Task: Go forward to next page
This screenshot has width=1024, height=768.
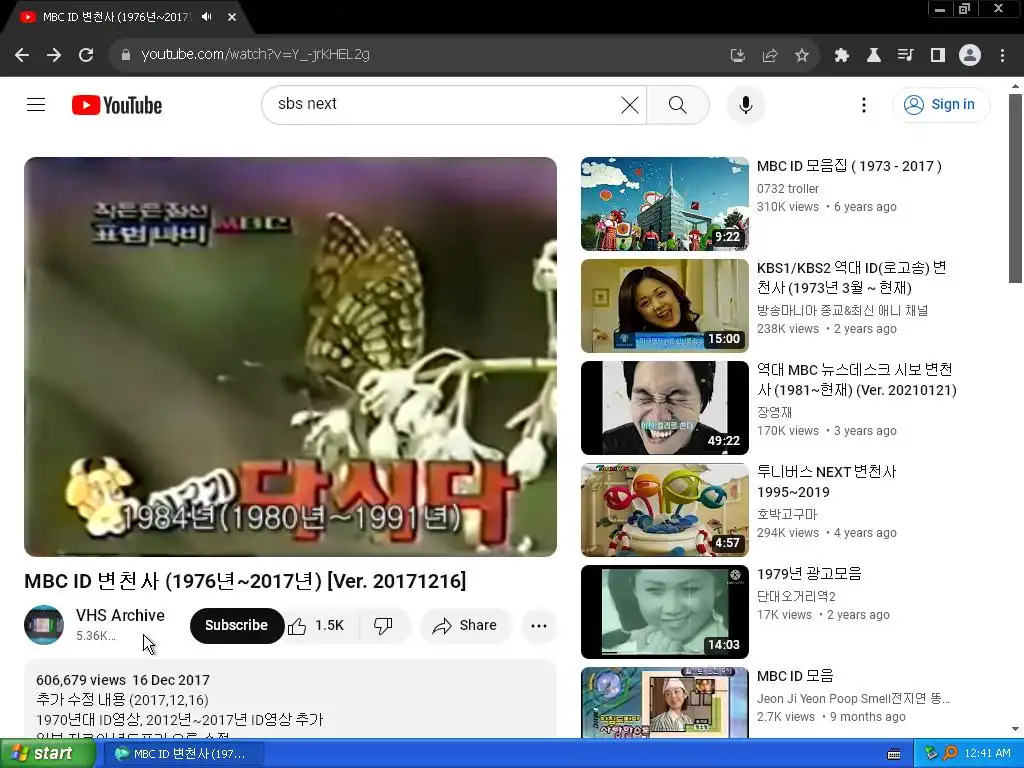Action: point(54,55)
